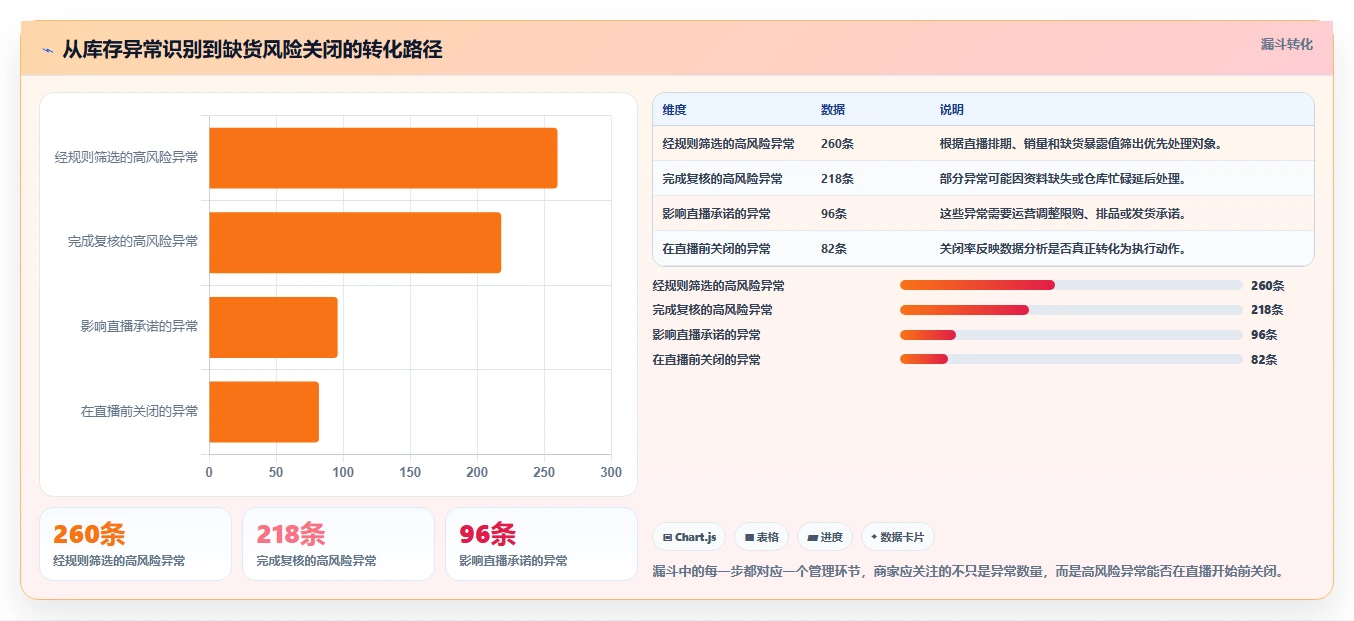Click the x-axis tick value 300
The image size is (1354, 621).
click(x=611, y=472)
